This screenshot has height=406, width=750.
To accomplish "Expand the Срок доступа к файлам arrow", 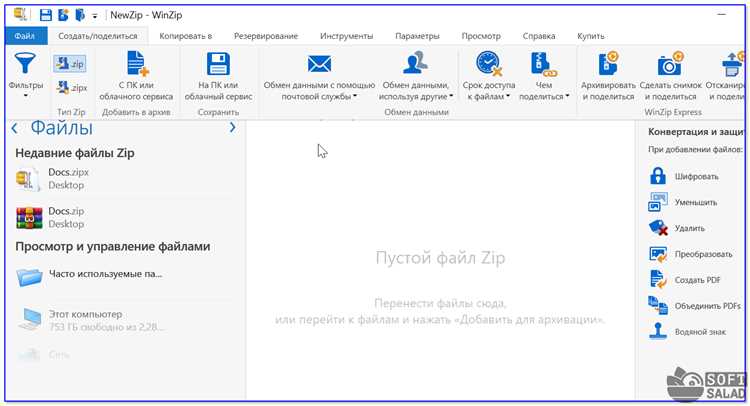I will 507,96.
